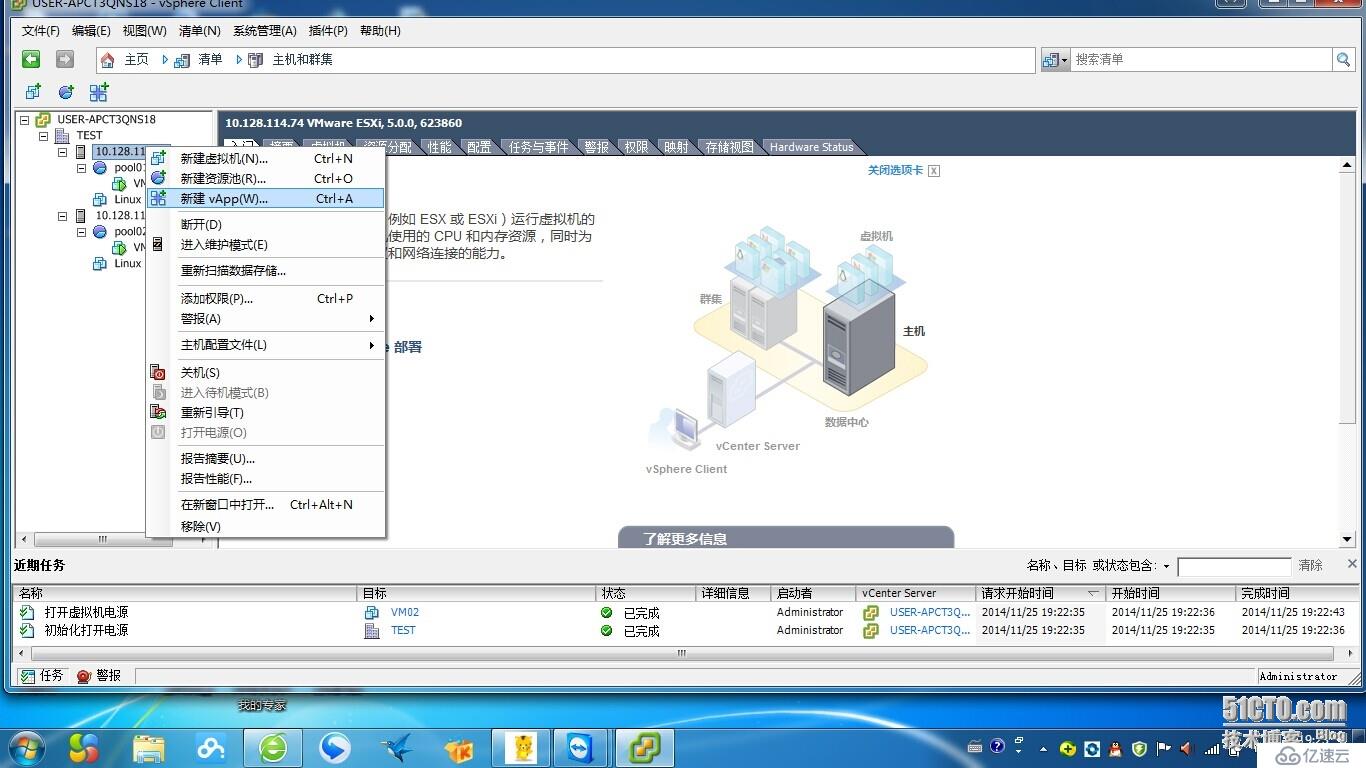Close the 近期任务 panel with the X
This screenshot has width=1366, height=768.
[x=1352, y=564]
